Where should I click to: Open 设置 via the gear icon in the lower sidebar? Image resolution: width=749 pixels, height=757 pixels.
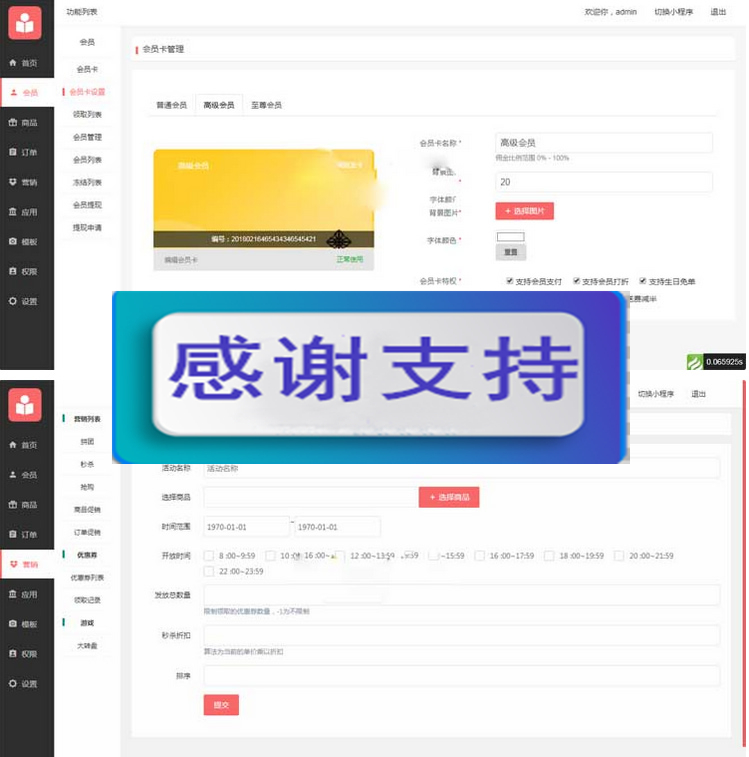(13, 685)
